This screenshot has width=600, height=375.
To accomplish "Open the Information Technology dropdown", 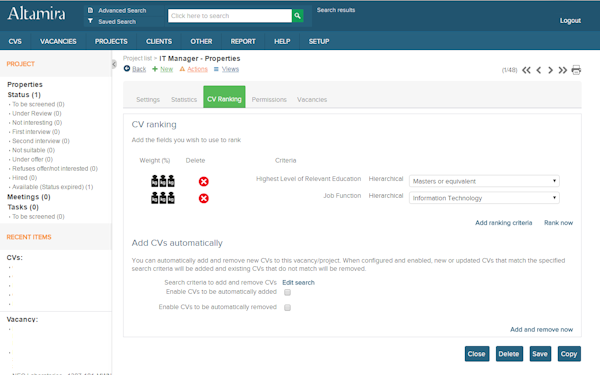I will tap(484, 198).
